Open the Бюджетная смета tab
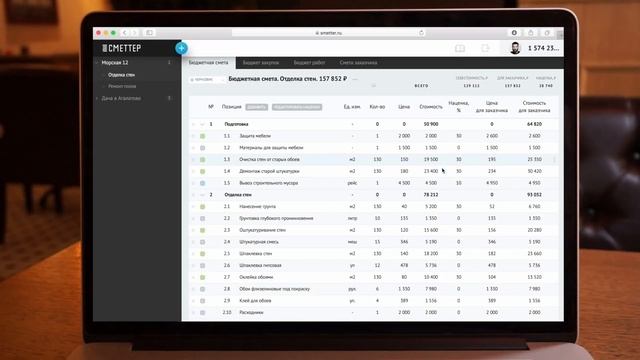Viewport: 640px width, 360px height. 209,63
